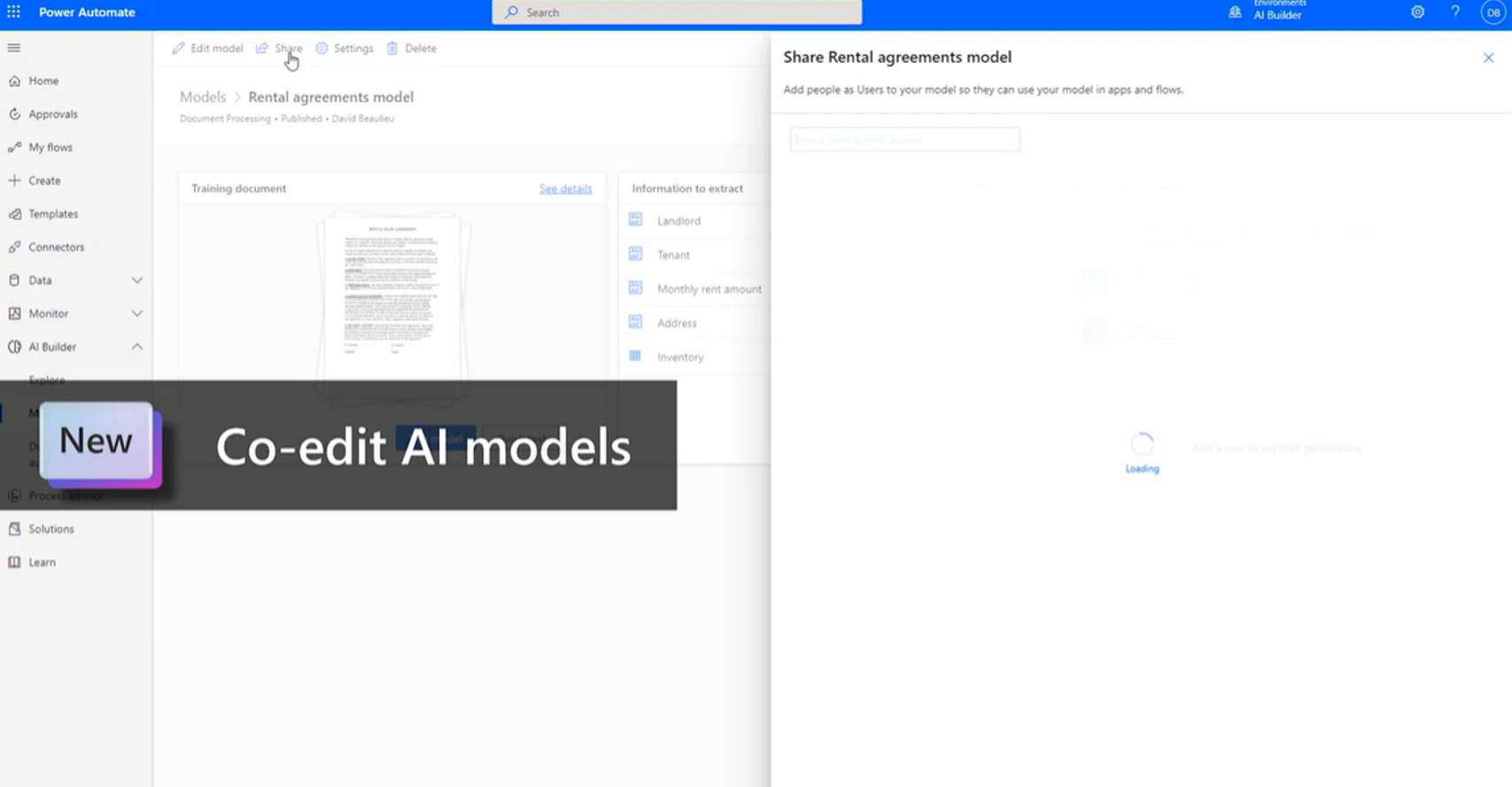Click the AI Builder environment name
This screenshot has height=787, width=1512.
pos(1277,15)
